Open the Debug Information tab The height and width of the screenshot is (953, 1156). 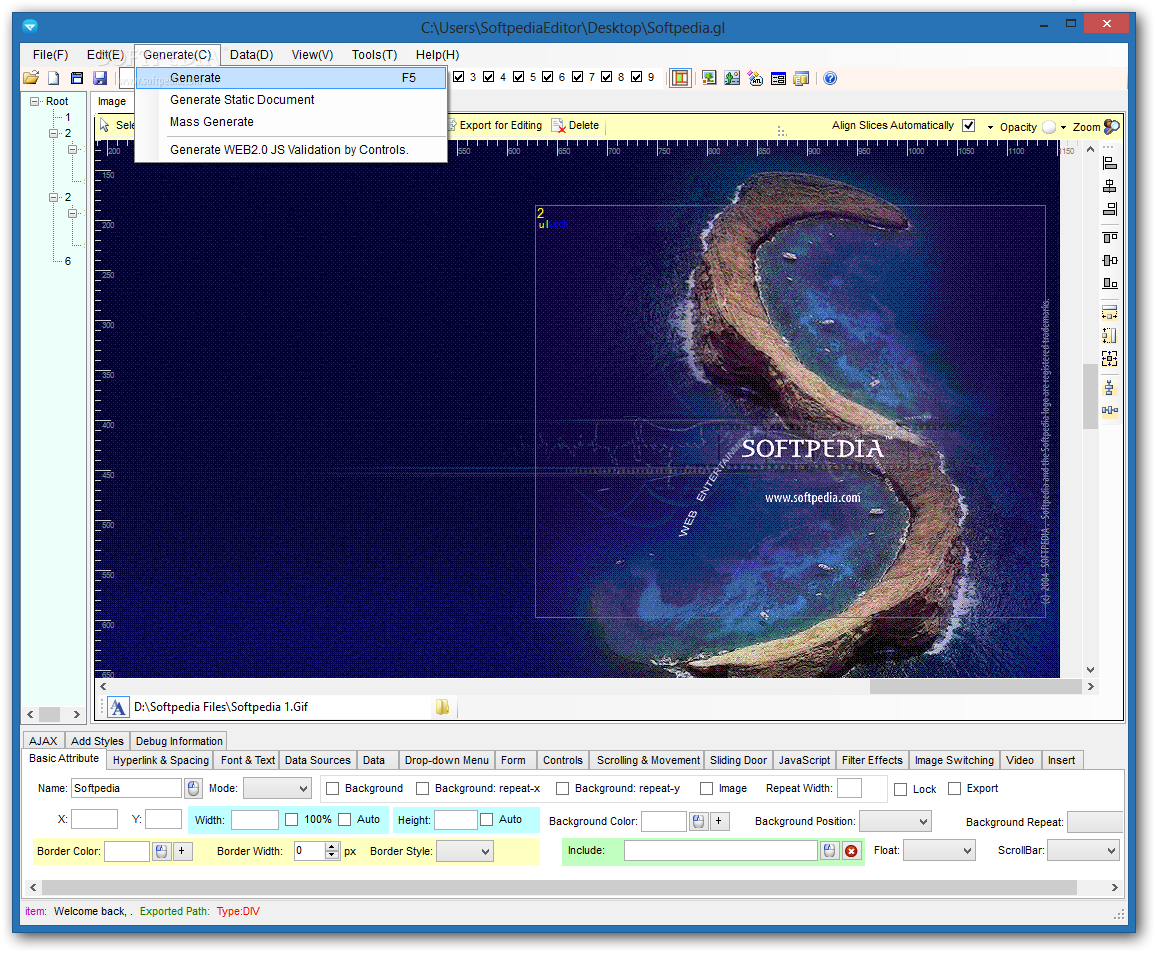[179, 741]
